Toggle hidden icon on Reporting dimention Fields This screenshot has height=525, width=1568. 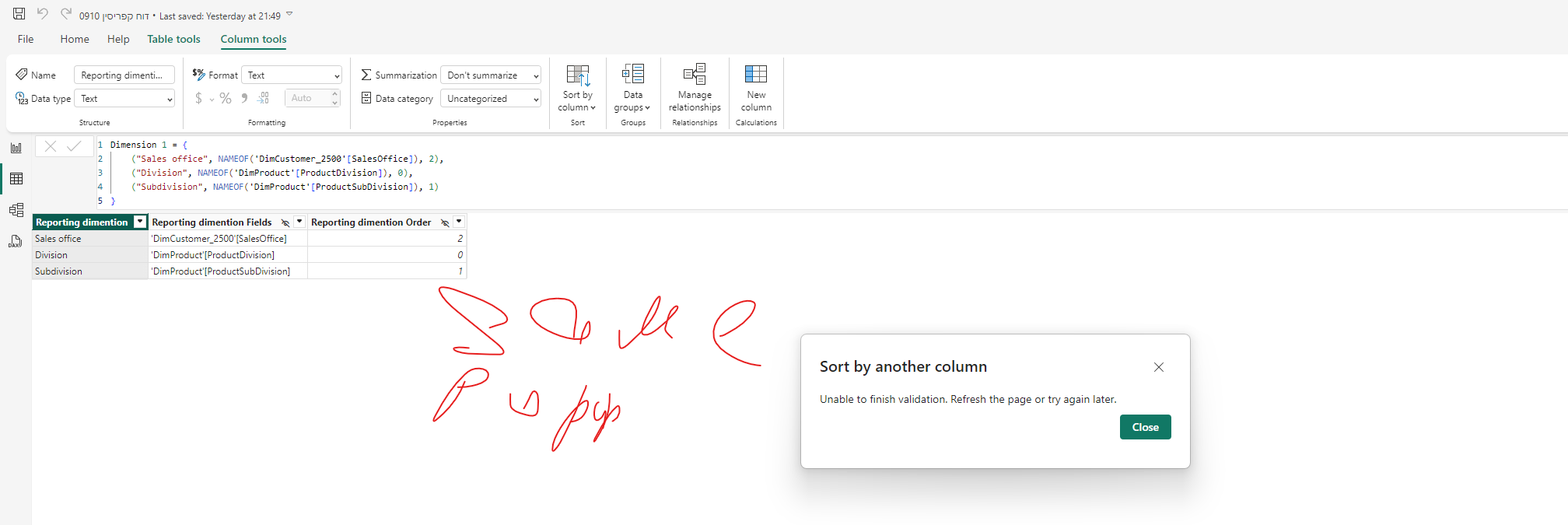(x=285, y=222)
